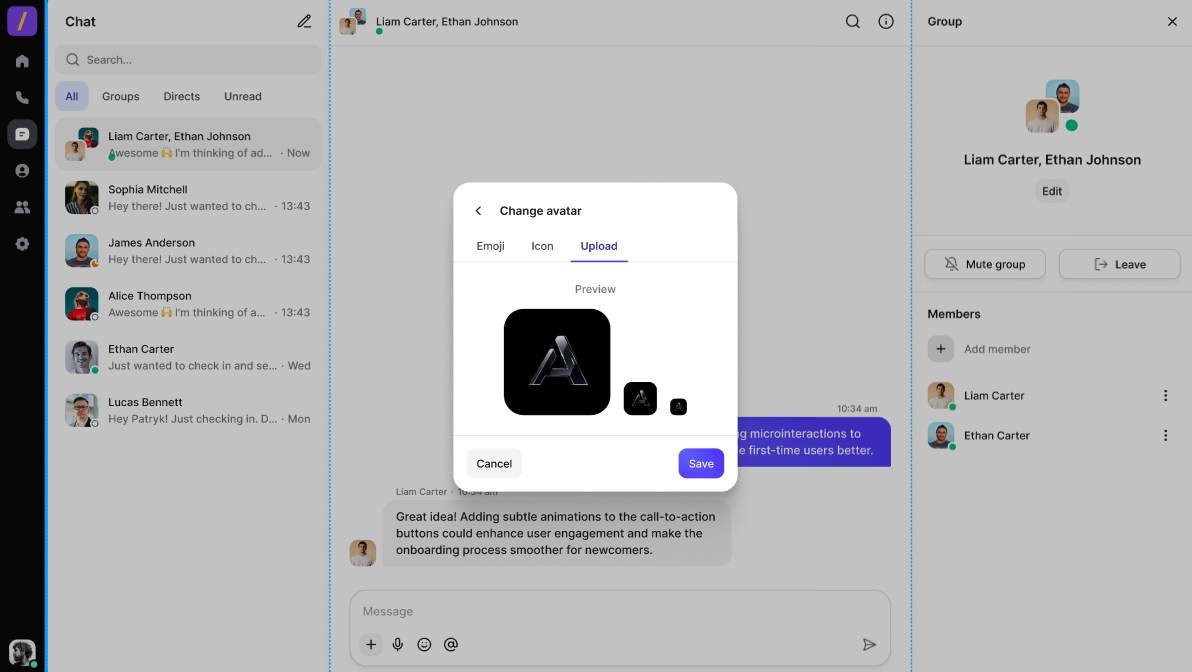This screenshot has width=1192, height=672.
Task: Click the group avatar in the chat header
Action: pos(353,21)
